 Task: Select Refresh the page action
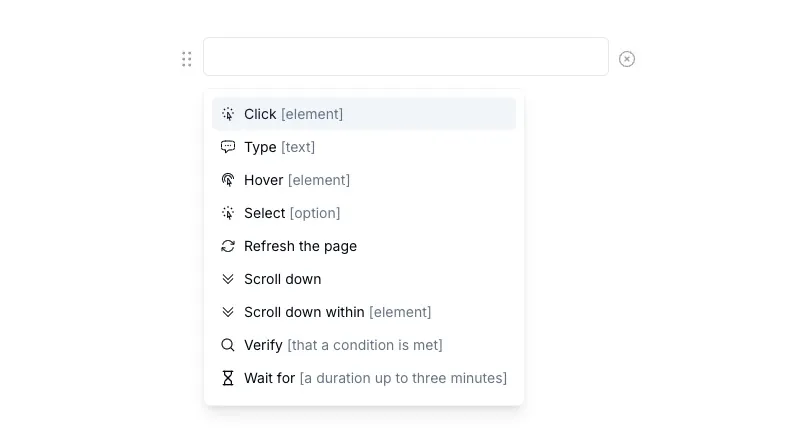(x=300, y=246)
